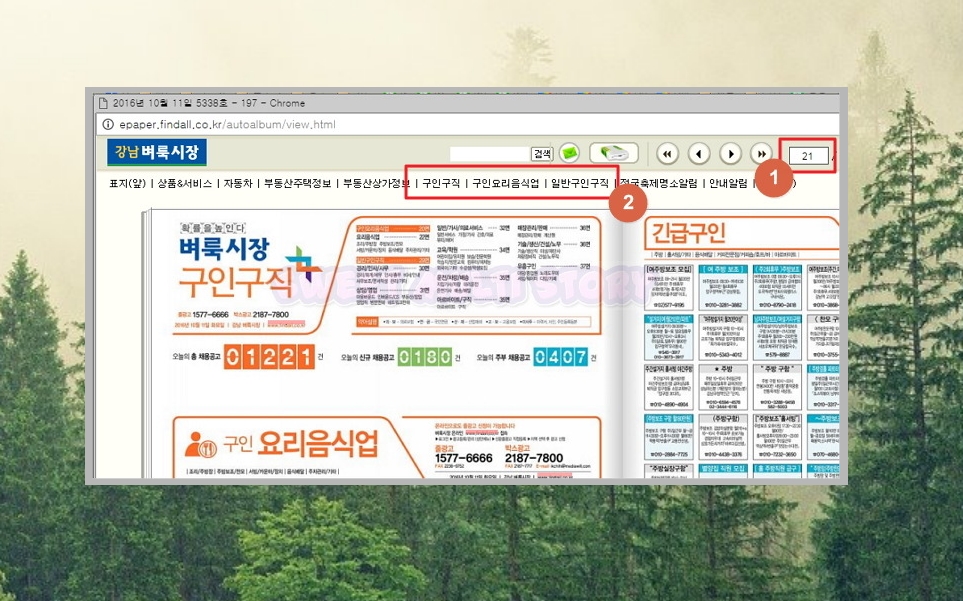This screenshot has width=963, height=601.
Task: Open the 표지(앞) section
Action: click(128, 183)
